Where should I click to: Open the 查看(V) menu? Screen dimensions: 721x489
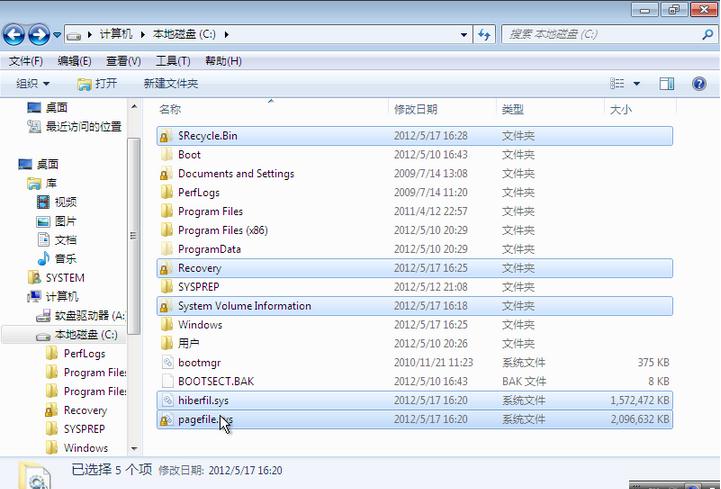(x=123, y=61)
